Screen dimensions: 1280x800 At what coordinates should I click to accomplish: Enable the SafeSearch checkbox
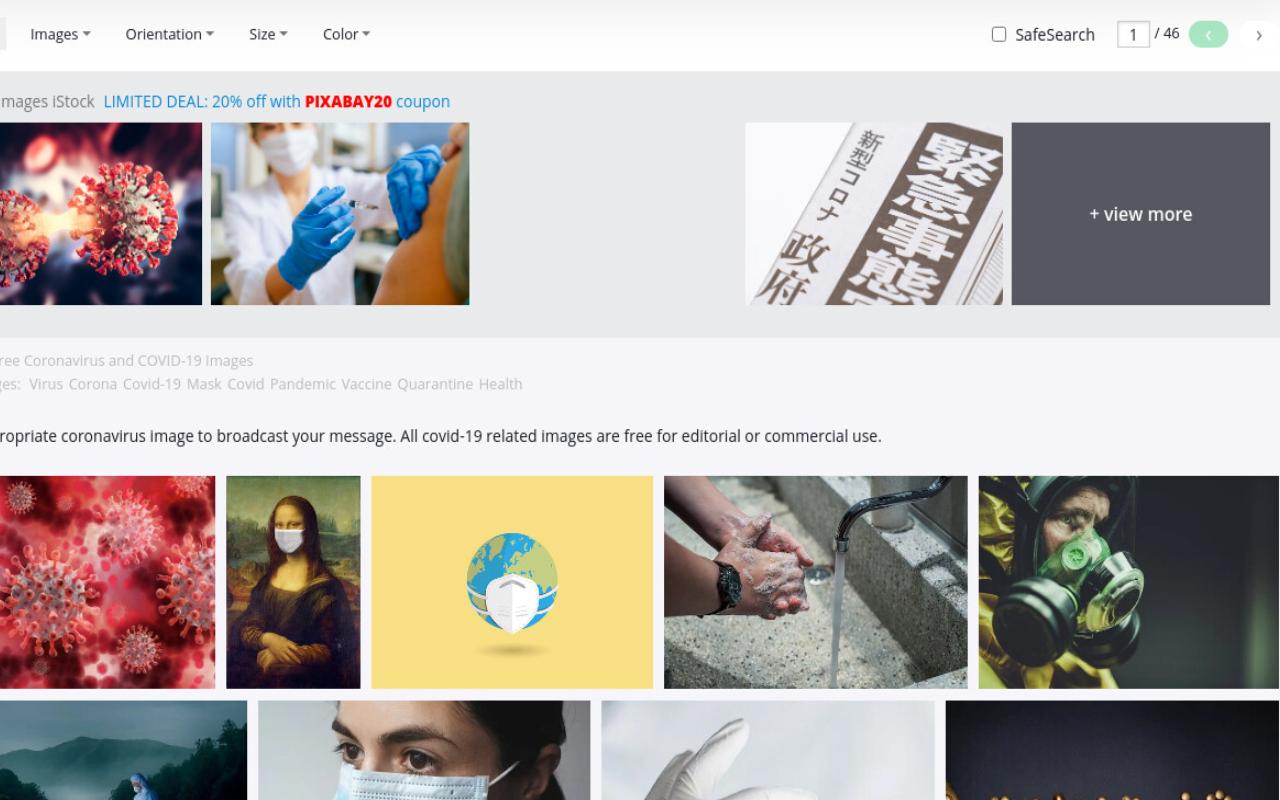pos(999,34)
